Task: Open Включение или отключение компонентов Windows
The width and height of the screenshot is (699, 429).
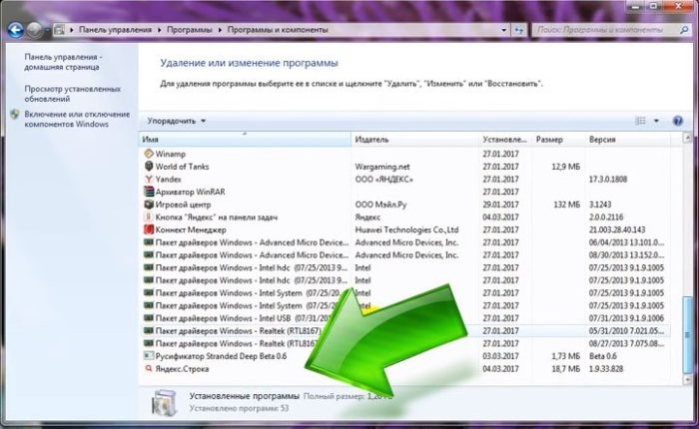Action: point(77,119)
